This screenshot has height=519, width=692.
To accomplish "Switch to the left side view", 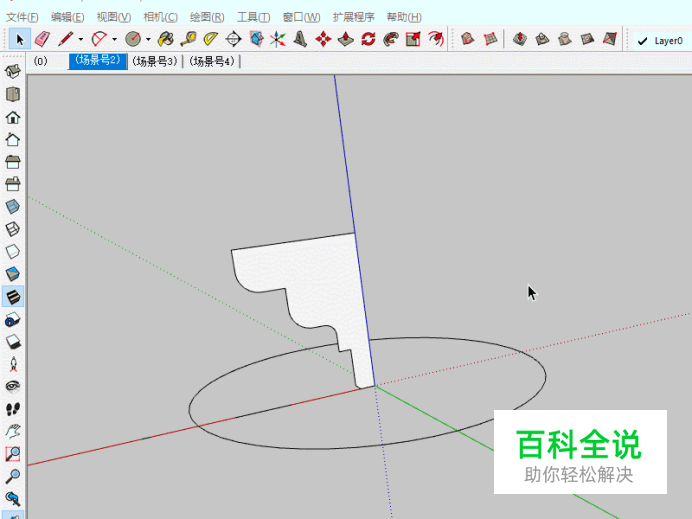I will [13, 184].
